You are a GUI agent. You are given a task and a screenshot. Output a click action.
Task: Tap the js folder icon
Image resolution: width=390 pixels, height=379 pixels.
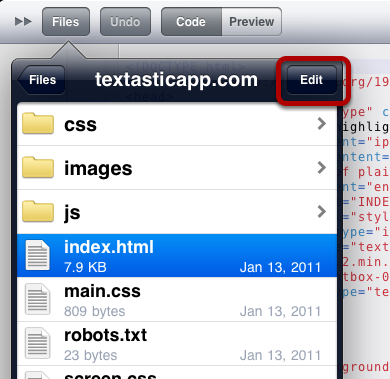click(38, 211)
